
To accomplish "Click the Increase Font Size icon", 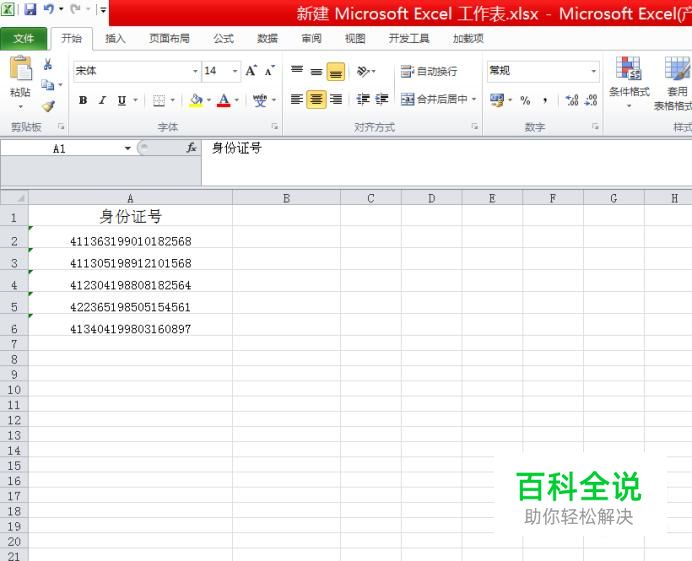I will [251, 71].
